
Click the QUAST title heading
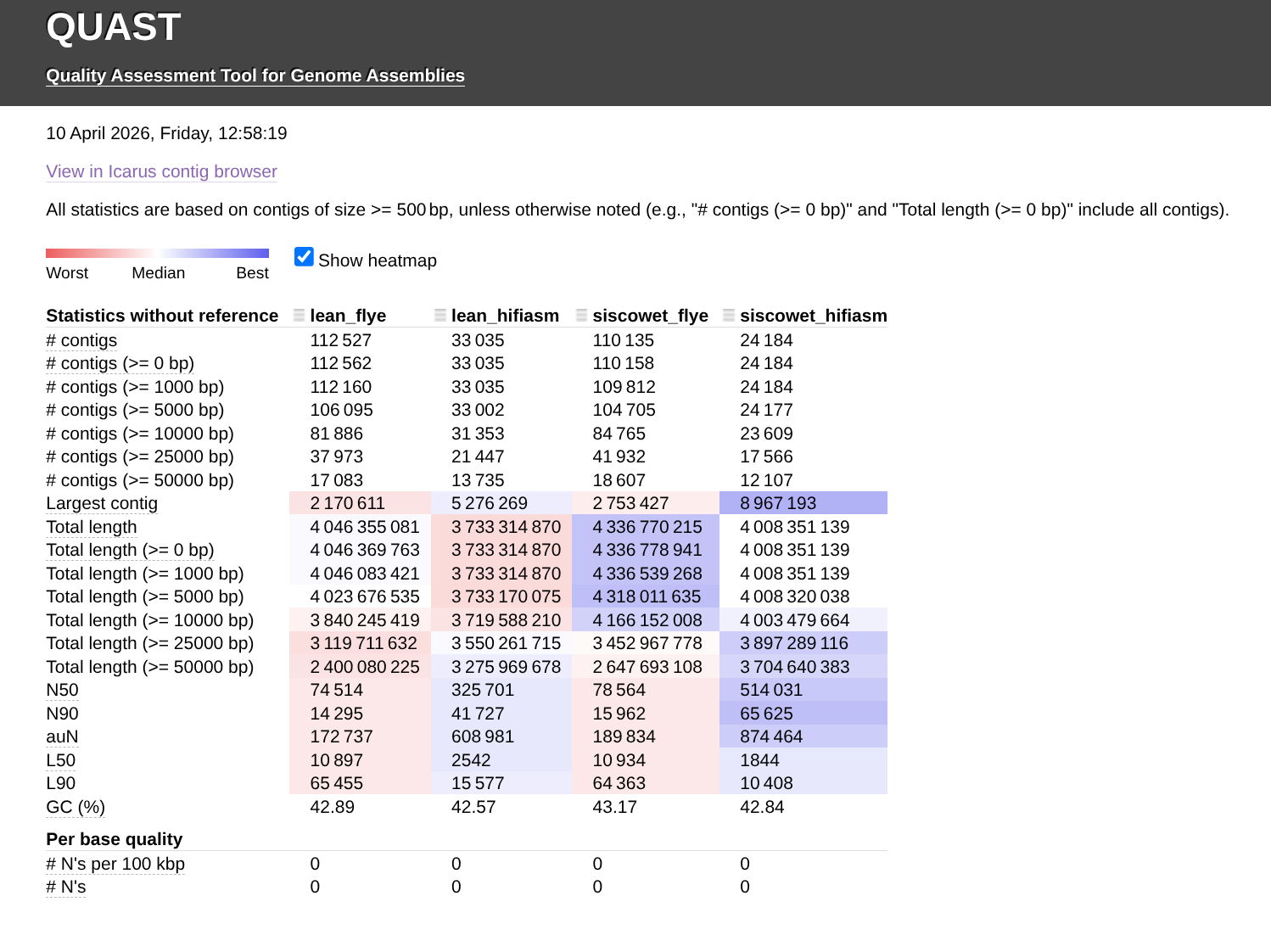click(113, 27)
